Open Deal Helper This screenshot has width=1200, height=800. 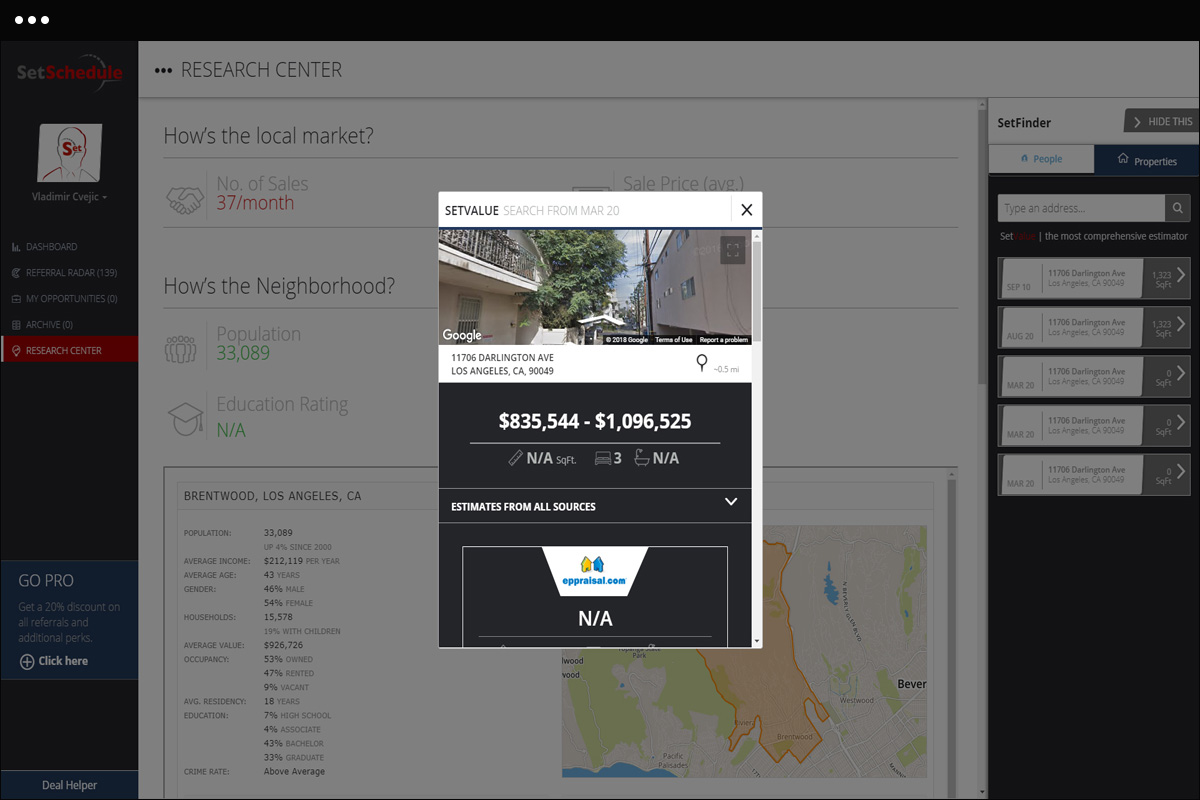pyautogui.click(x=69, y=785)
